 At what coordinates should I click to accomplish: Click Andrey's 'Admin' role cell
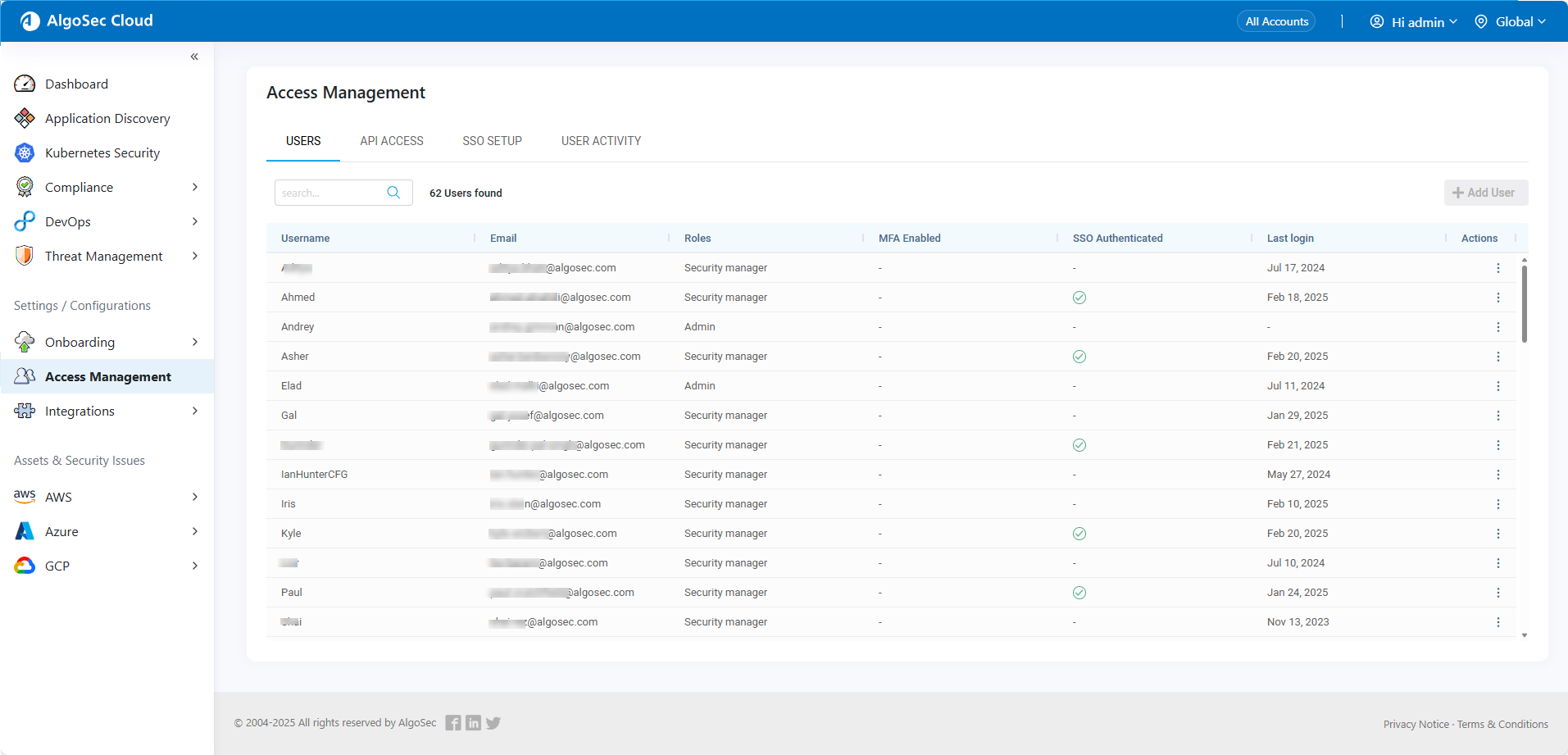point(700,327)
